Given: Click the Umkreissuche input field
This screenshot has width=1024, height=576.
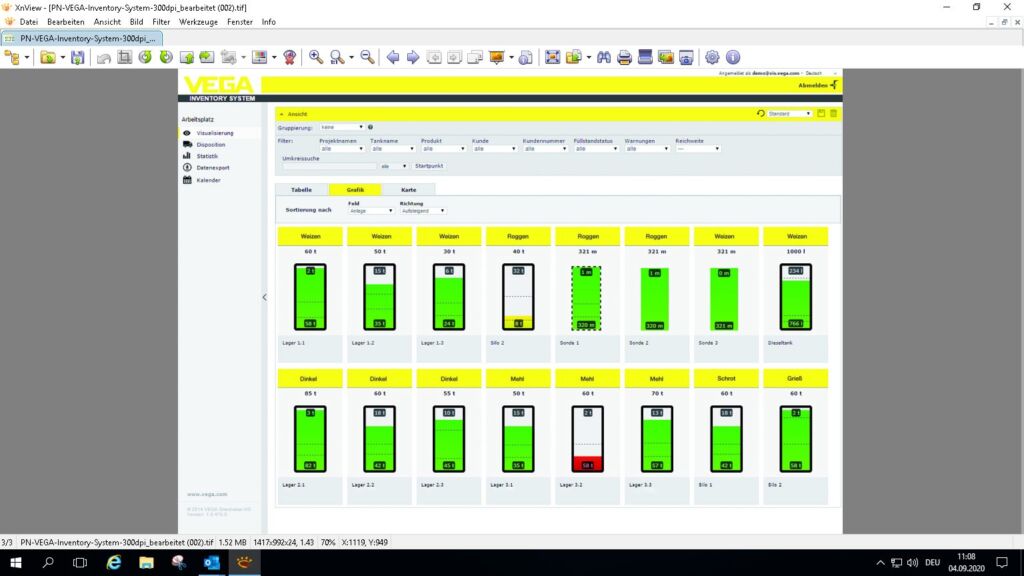Looking at the screenshot, I should click(329, 166).
